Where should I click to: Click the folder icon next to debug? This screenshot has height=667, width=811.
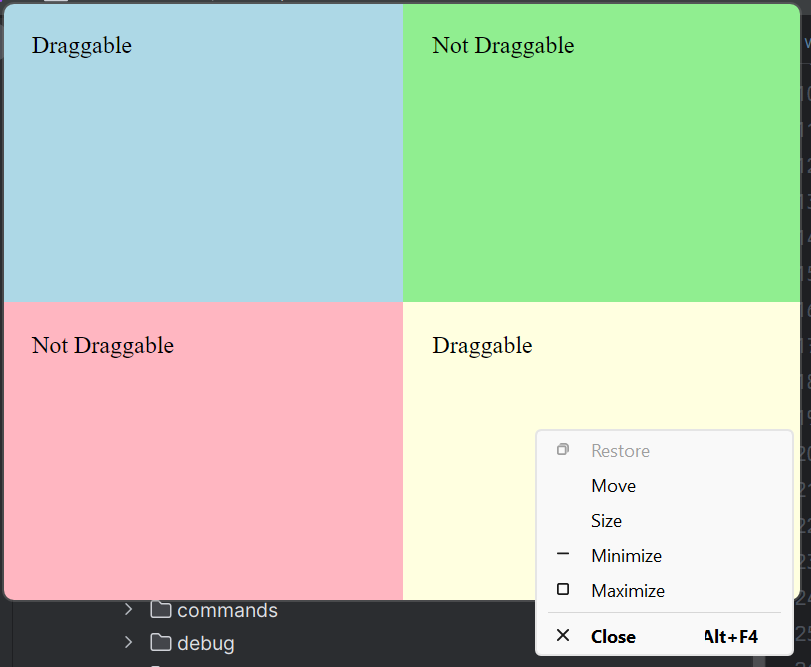[x=160, y=643]
